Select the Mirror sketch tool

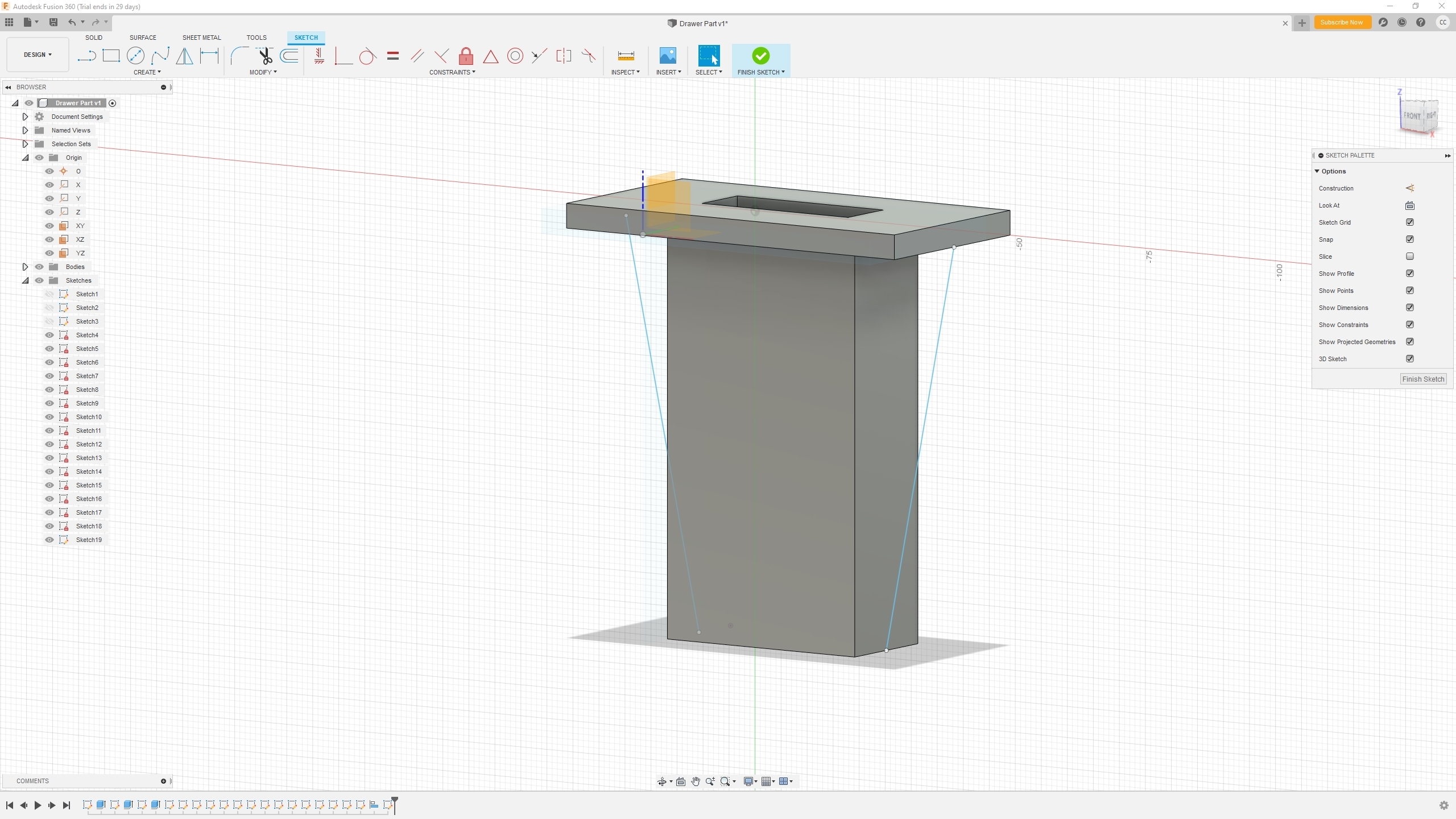click(x=184, y=56)
